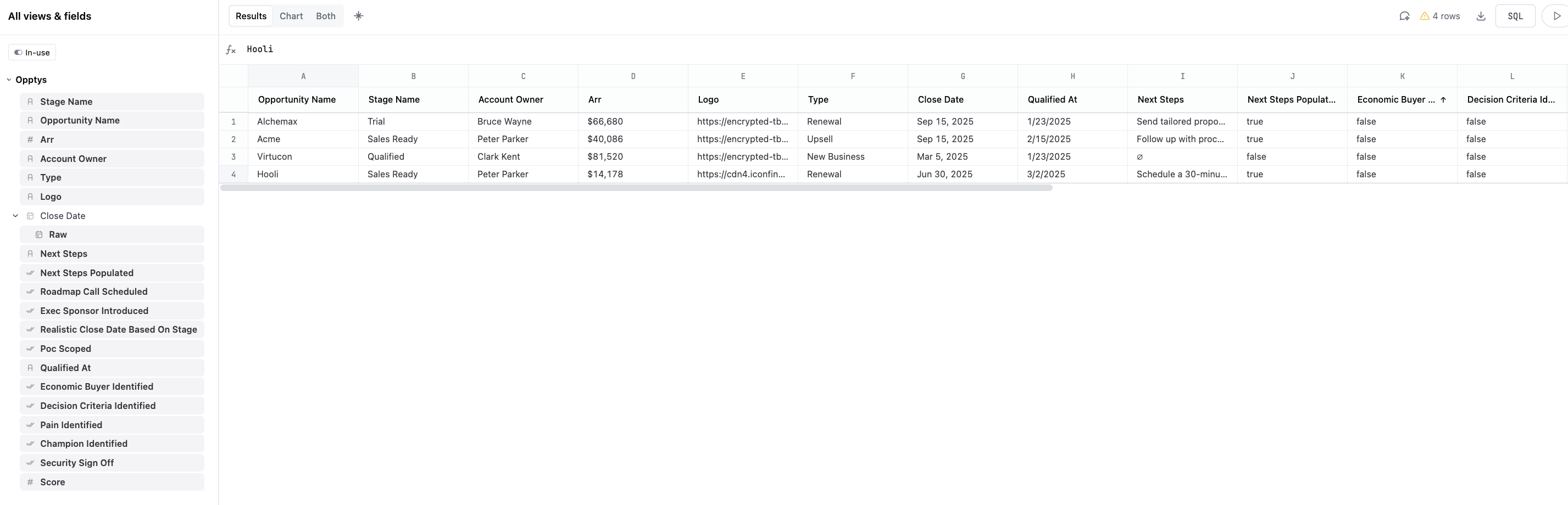
Task: Click the Opportunity Name column header
Action: tap(297, 100)
